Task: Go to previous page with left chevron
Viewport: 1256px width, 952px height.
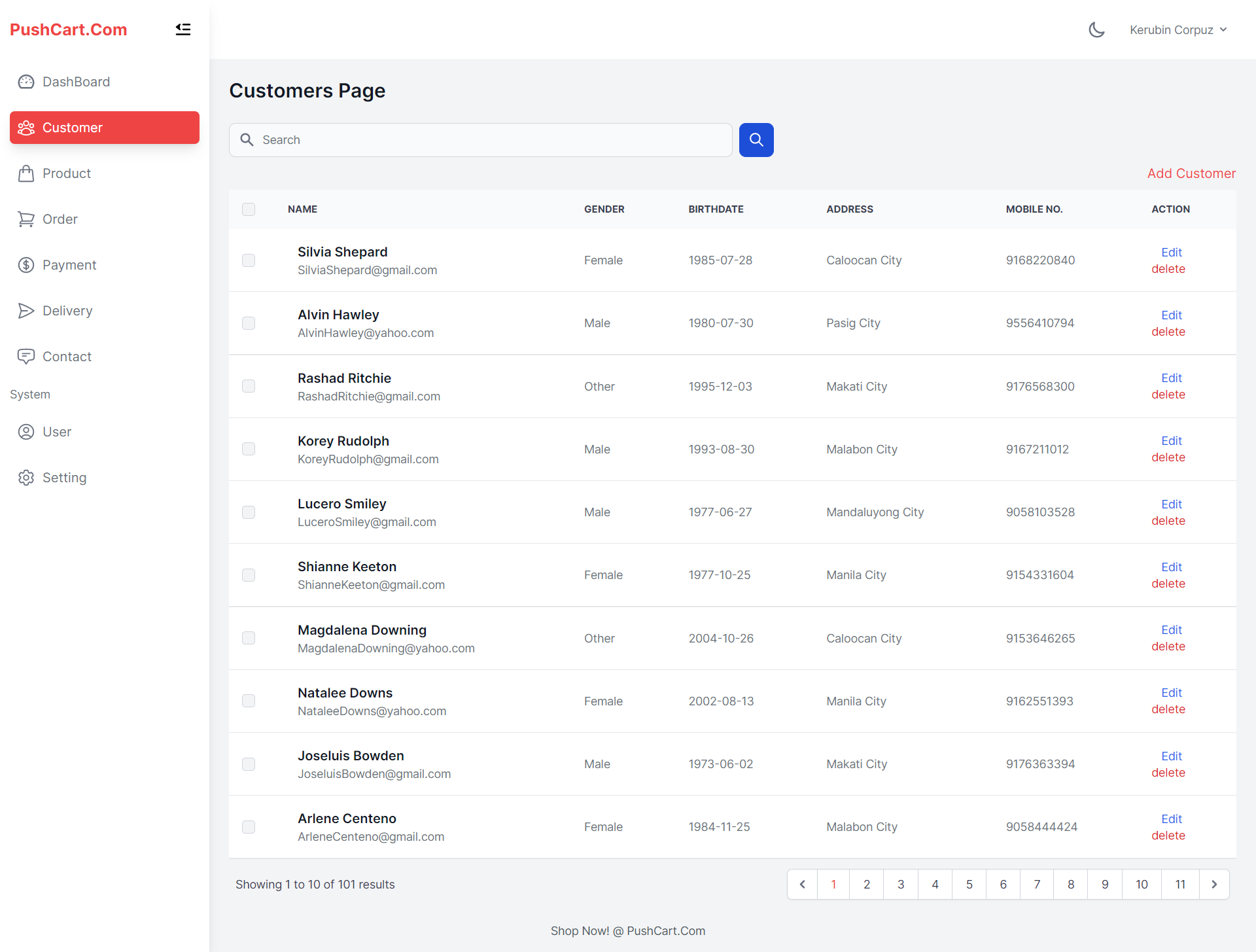Action: pyautogui.click(x=802, y=883)
